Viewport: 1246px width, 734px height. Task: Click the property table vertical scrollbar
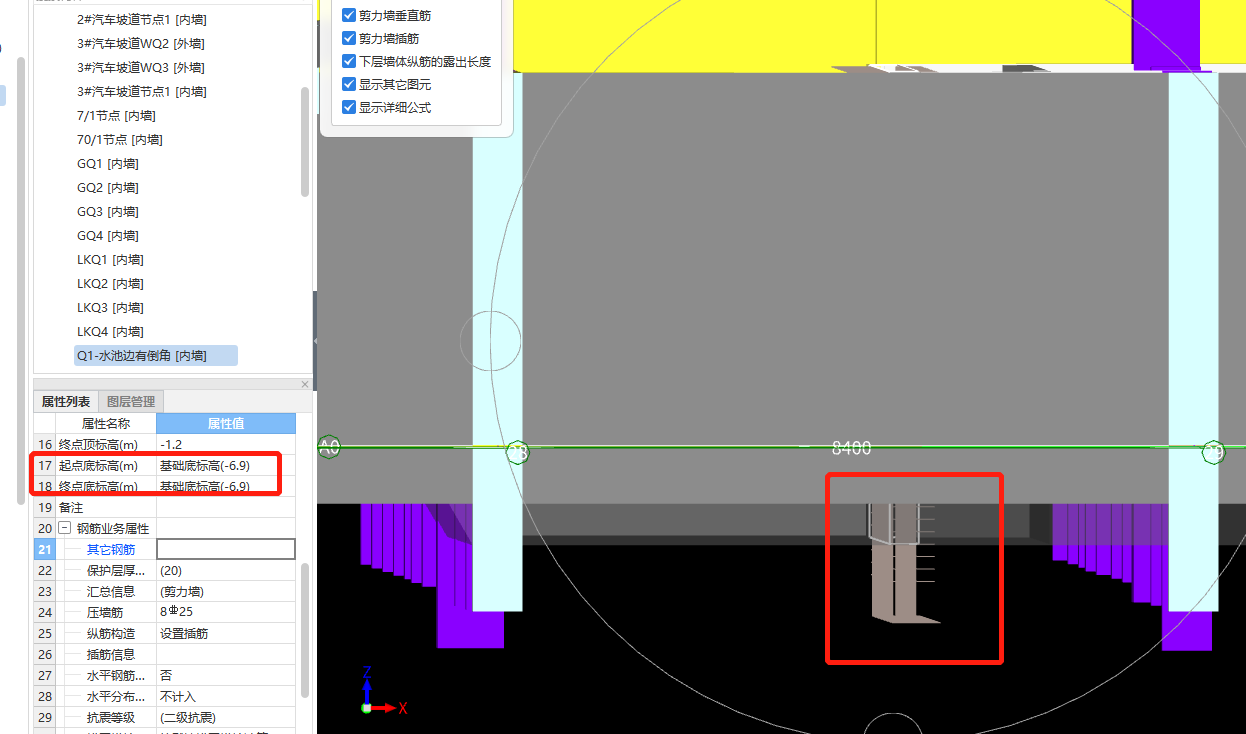[x=305, y=630]
